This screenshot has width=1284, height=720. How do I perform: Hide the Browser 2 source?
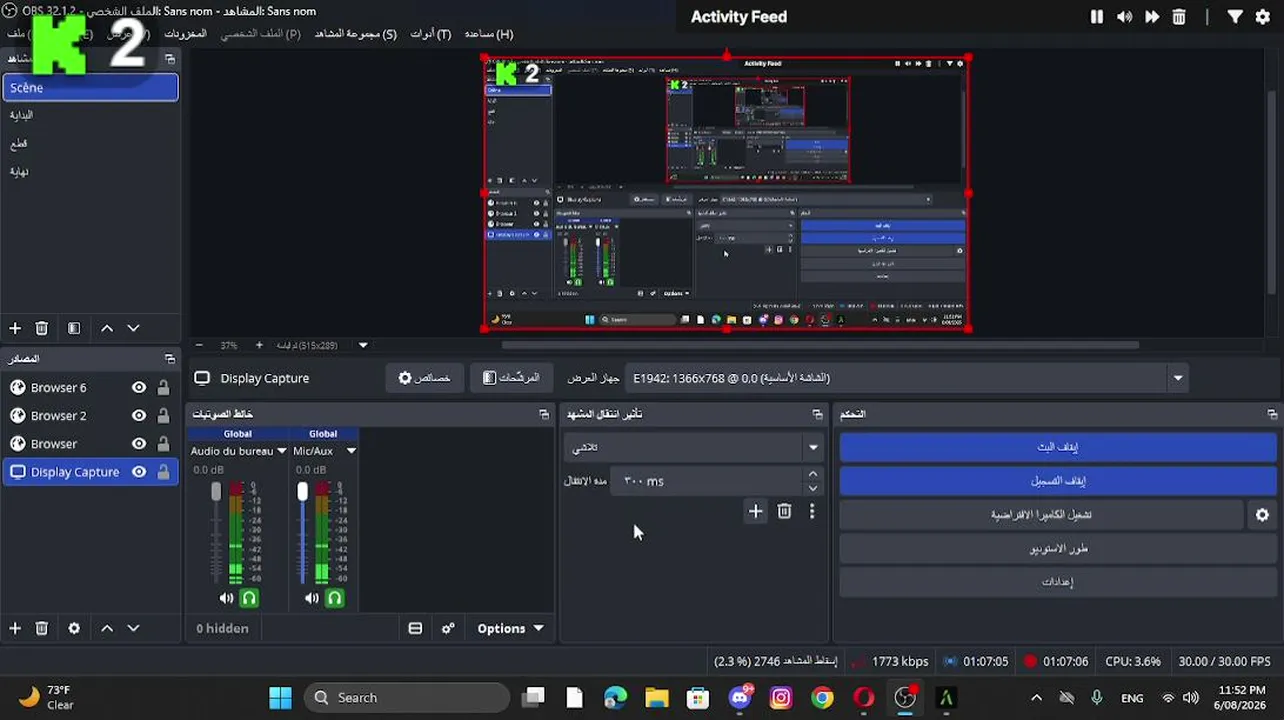click(x=139, y=415)
